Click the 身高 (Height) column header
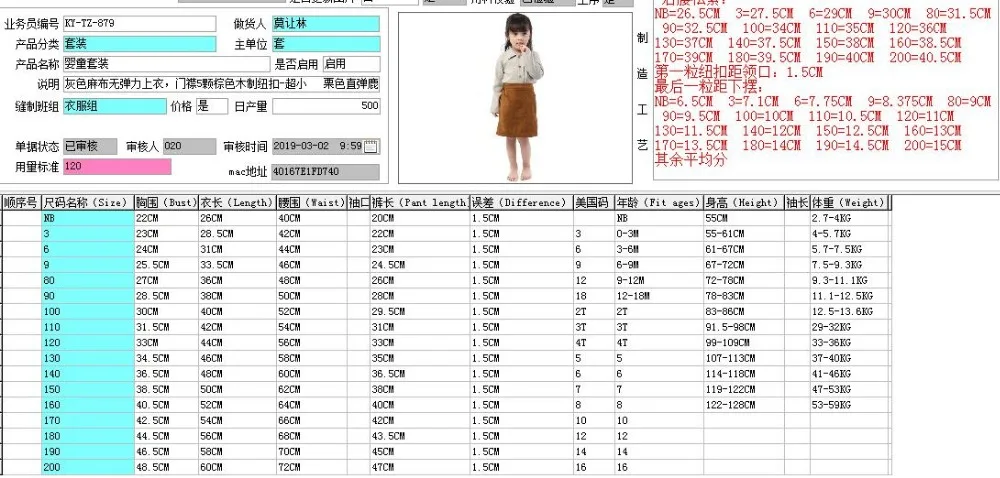1000x478 pixels. click(x=744, y=203)
